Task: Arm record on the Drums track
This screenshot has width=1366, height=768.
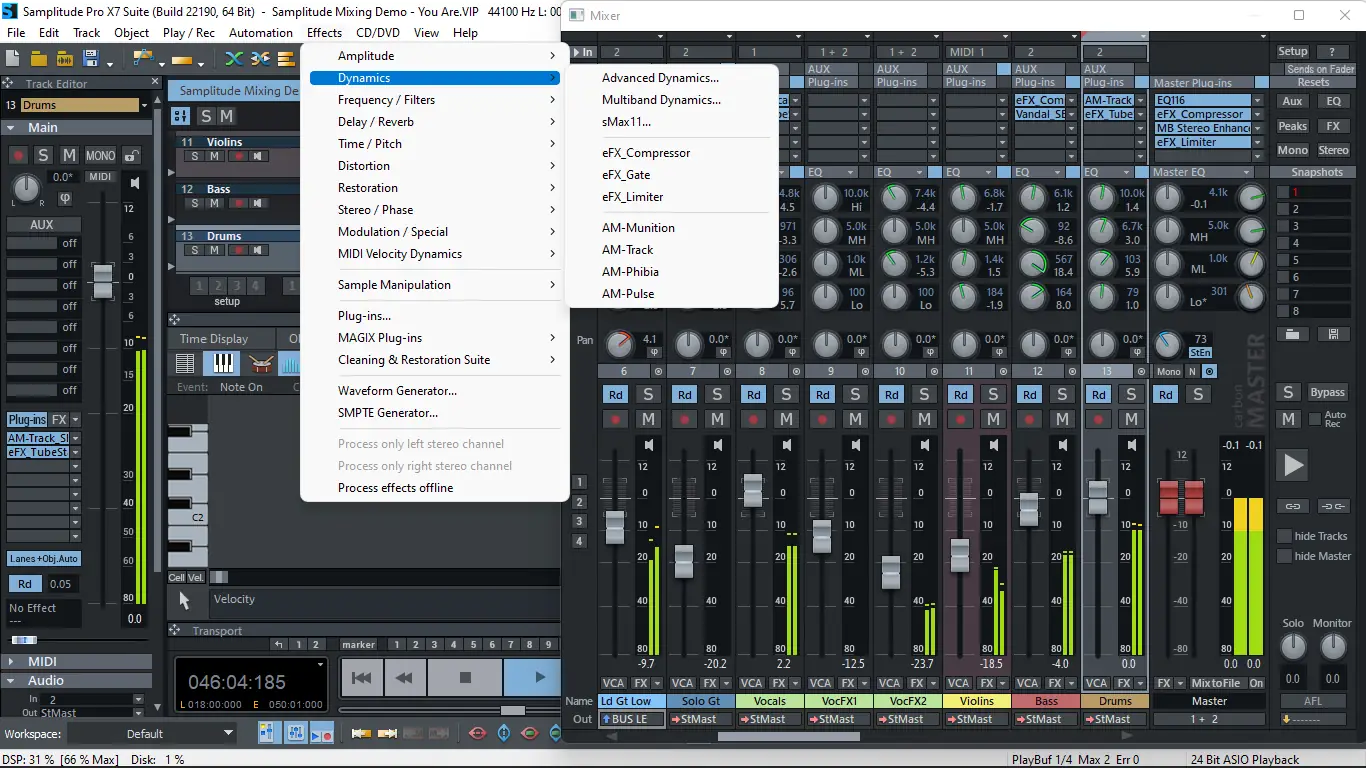Action: click(x=1098, y=419)
